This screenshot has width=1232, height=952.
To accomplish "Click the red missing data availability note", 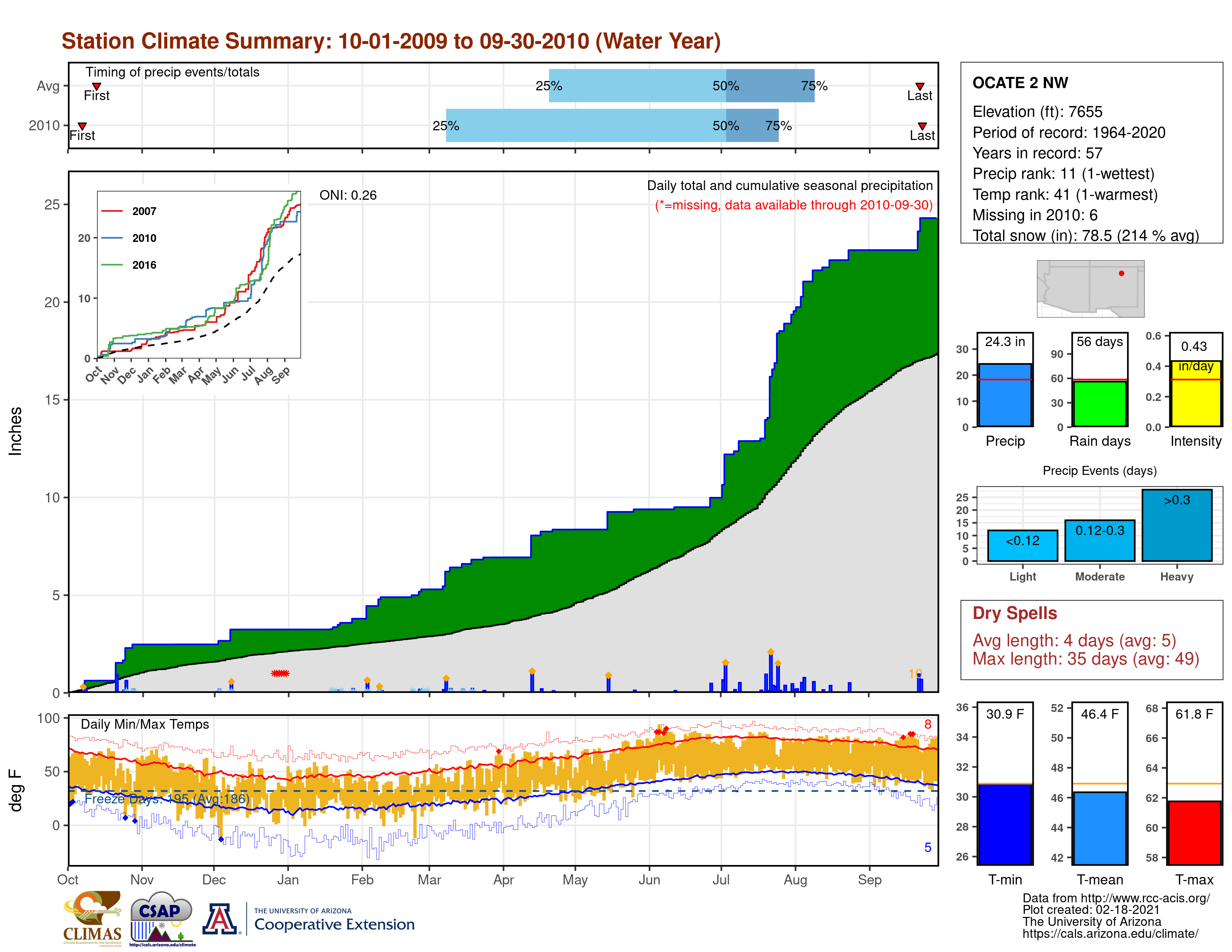I will coord(793,205).
